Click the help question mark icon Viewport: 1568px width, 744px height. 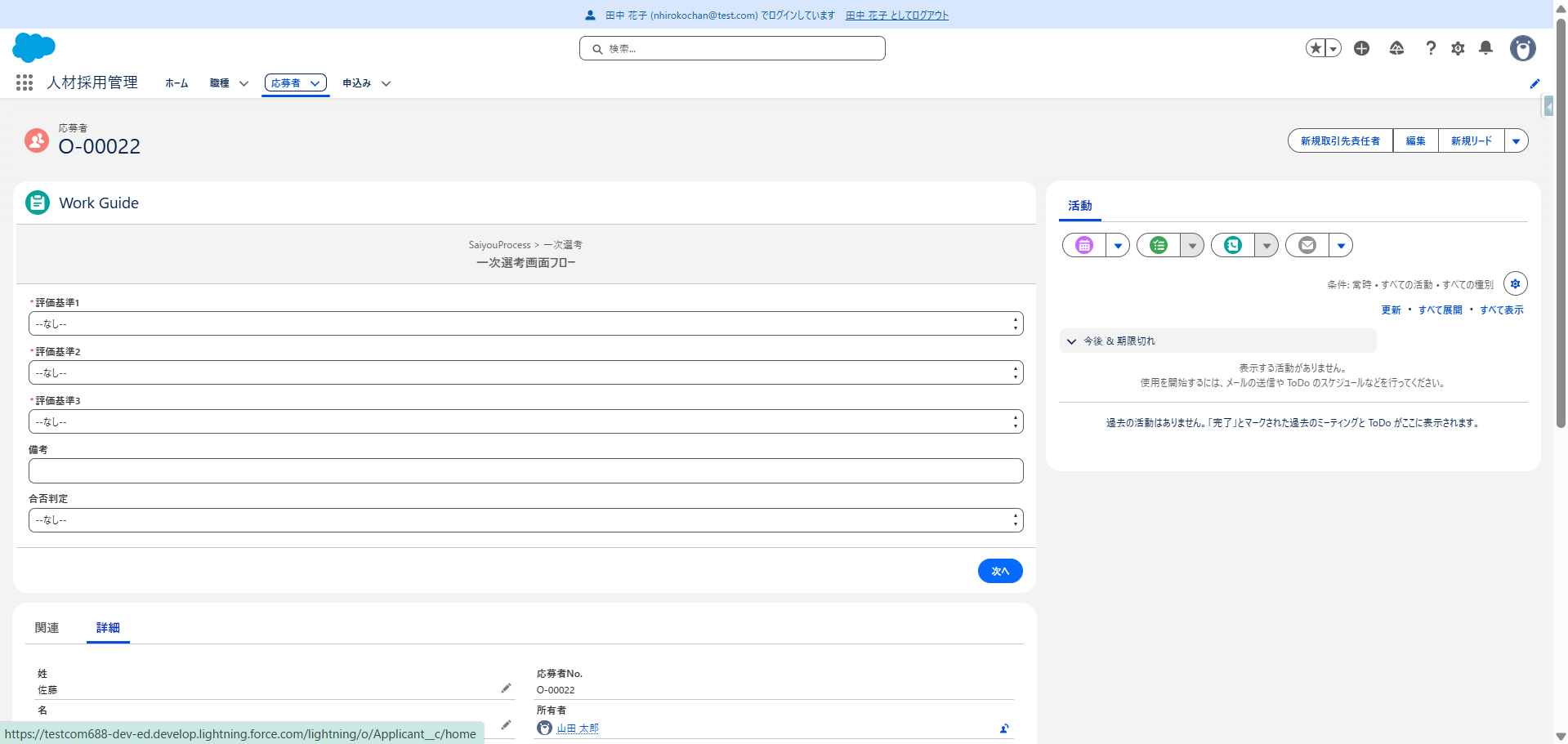(x=1430, y=48)
